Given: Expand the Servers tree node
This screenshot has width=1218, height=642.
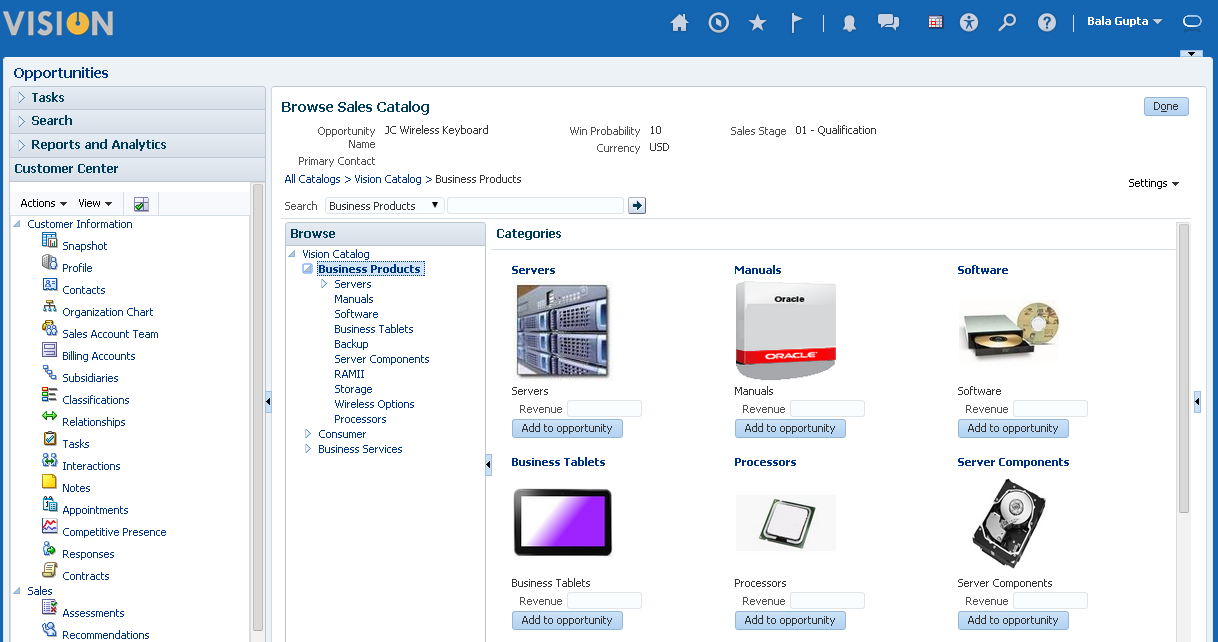Looking at the screenshot, I should [x=324, y=284].
